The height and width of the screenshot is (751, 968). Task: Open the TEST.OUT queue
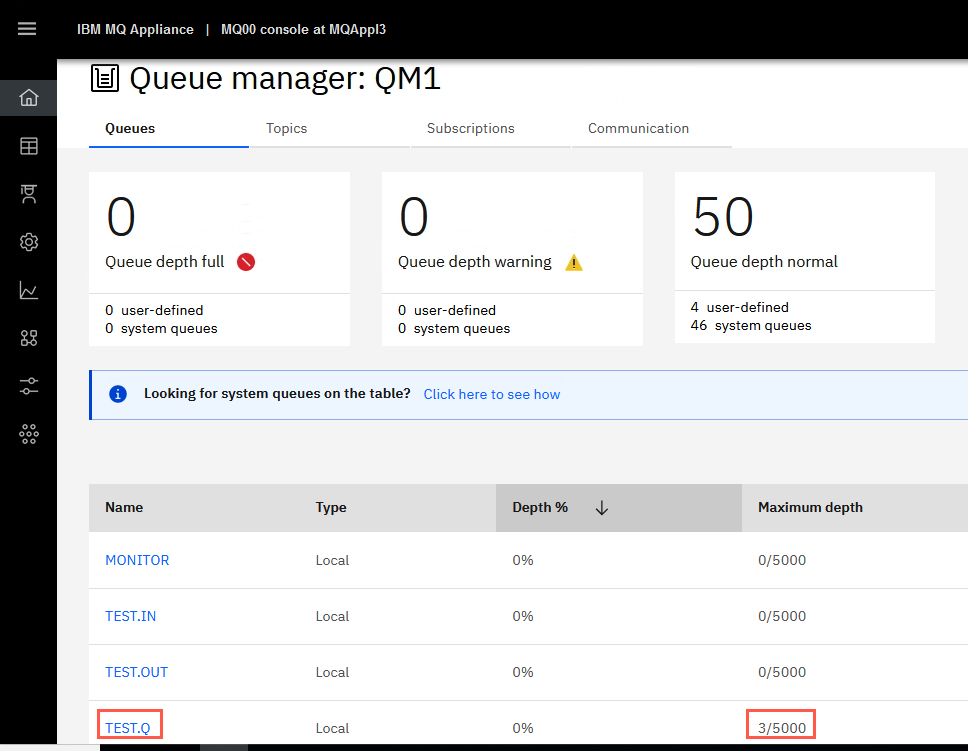click(x=136, y=673)
